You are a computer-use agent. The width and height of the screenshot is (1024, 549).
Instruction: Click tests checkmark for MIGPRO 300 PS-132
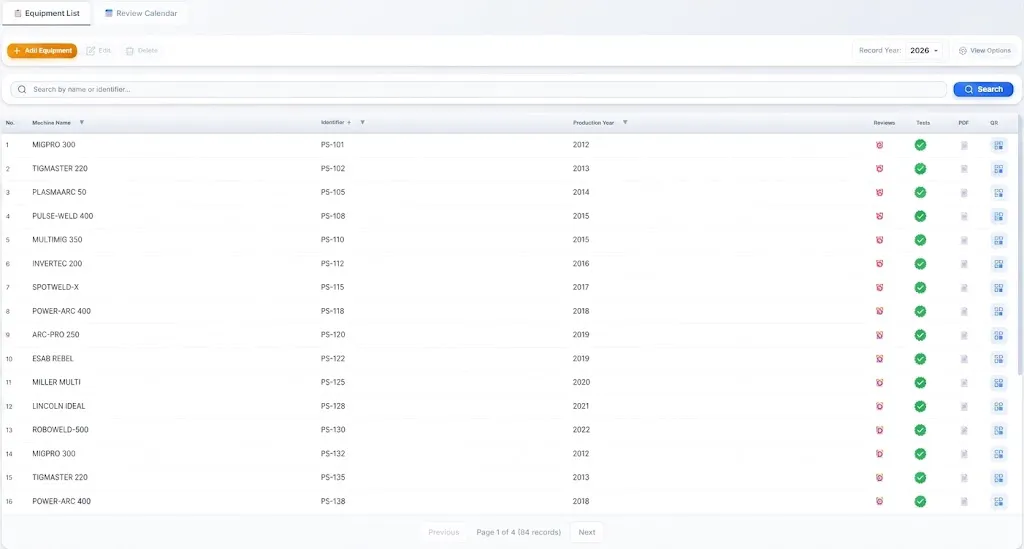[x=920, y=454]
